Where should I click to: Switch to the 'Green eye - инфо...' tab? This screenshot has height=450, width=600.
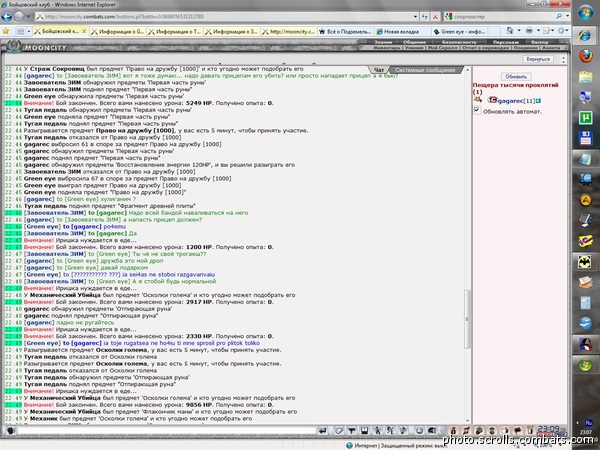460,32
